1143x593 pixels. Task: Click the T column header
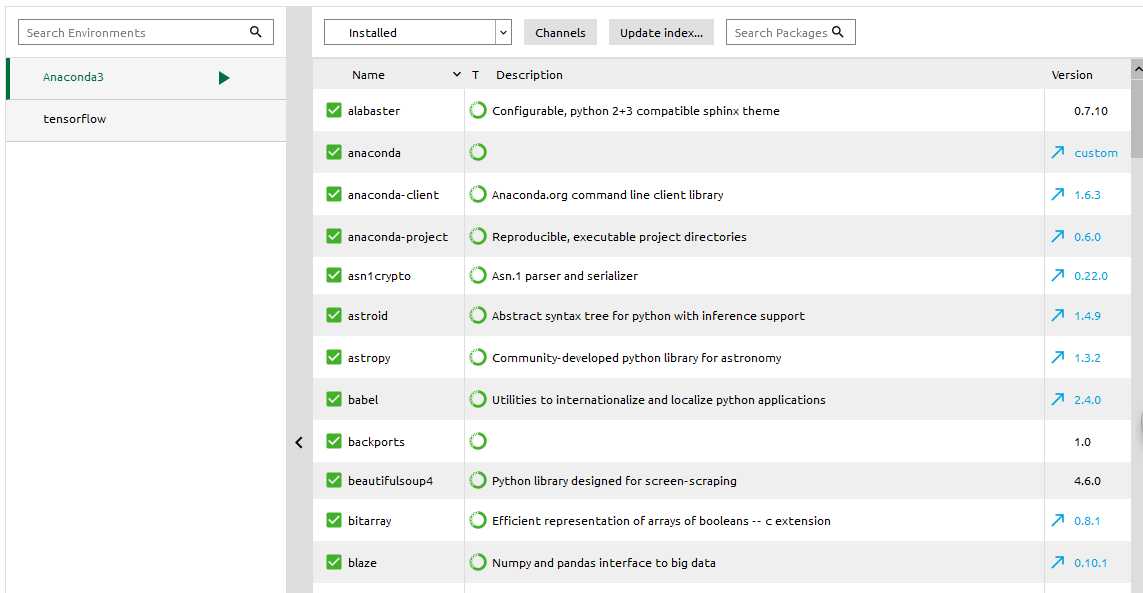(475, 74)
